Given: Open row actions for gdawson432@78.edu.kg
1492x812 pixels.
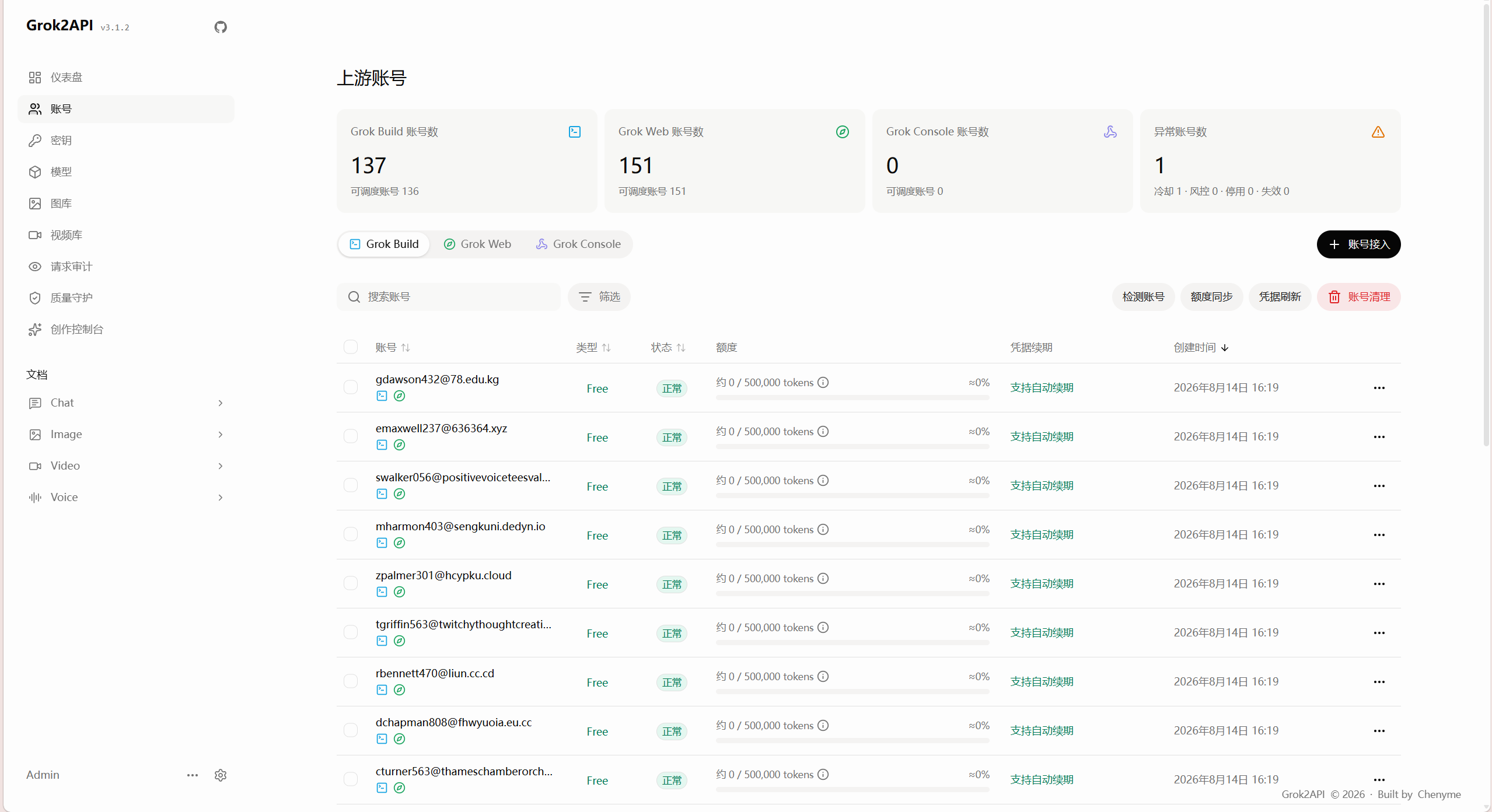Looking at the screenshot, I should pyautogui.click(x=1379, y=388).
